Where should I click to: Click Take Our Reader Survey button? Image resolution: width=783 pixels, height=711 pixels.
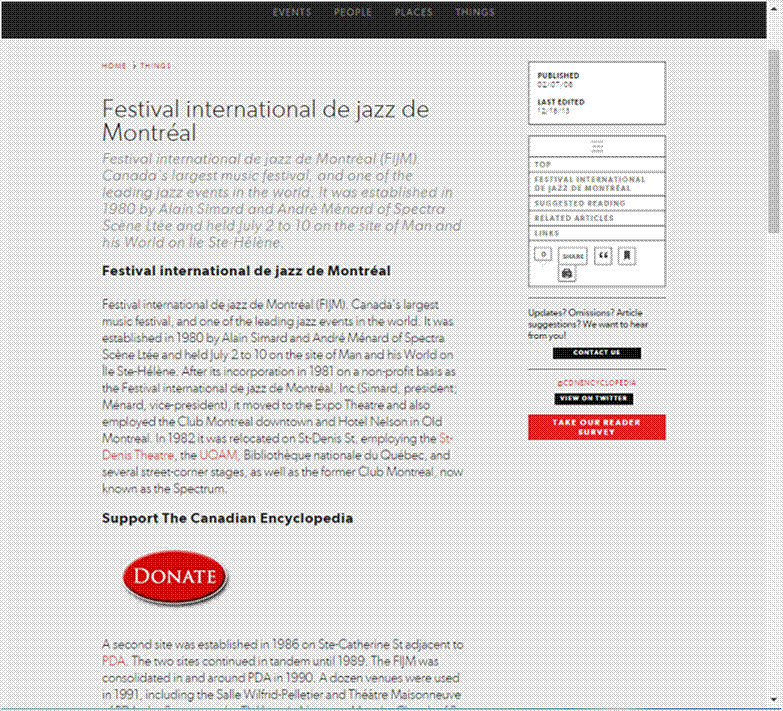pyautogui.click(x=596, y=428)
